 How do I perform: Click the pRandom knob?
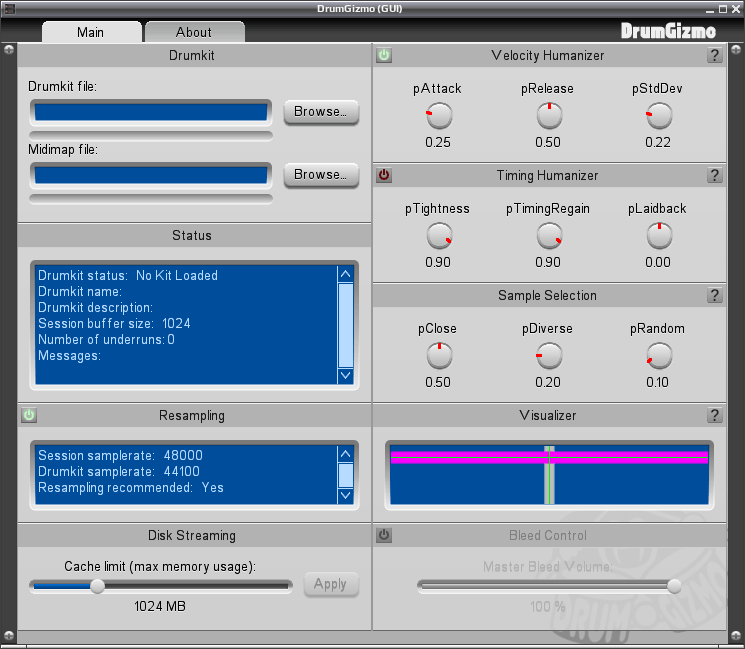[x=659, y=356]
